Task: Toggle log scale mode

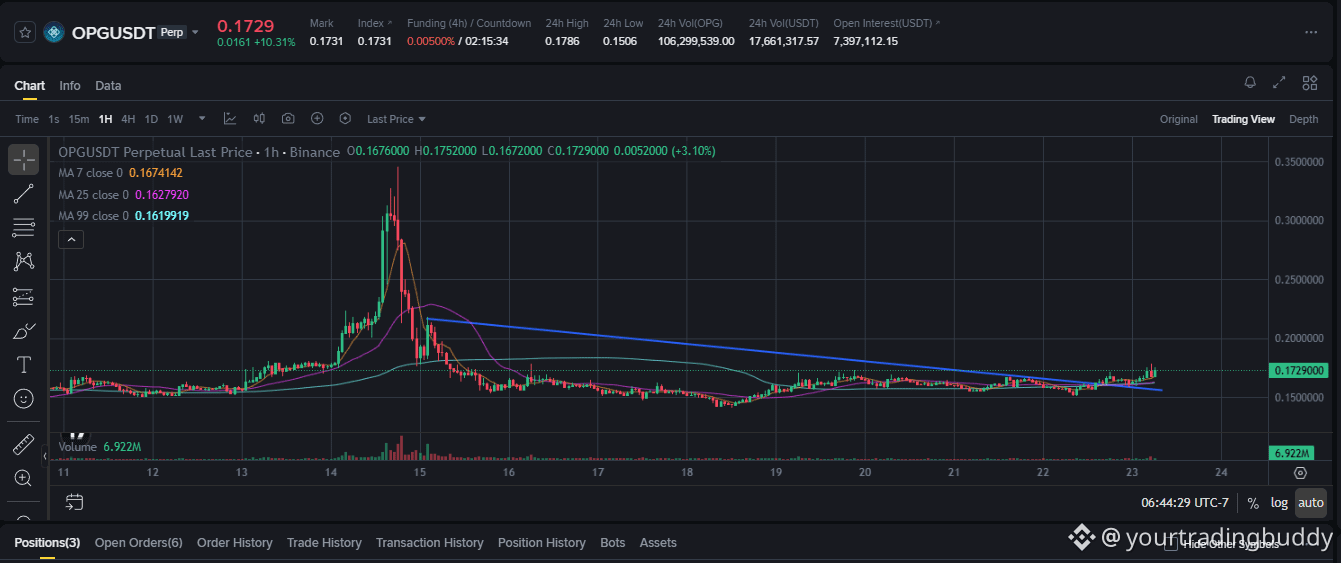Action: coord(1279,503)
